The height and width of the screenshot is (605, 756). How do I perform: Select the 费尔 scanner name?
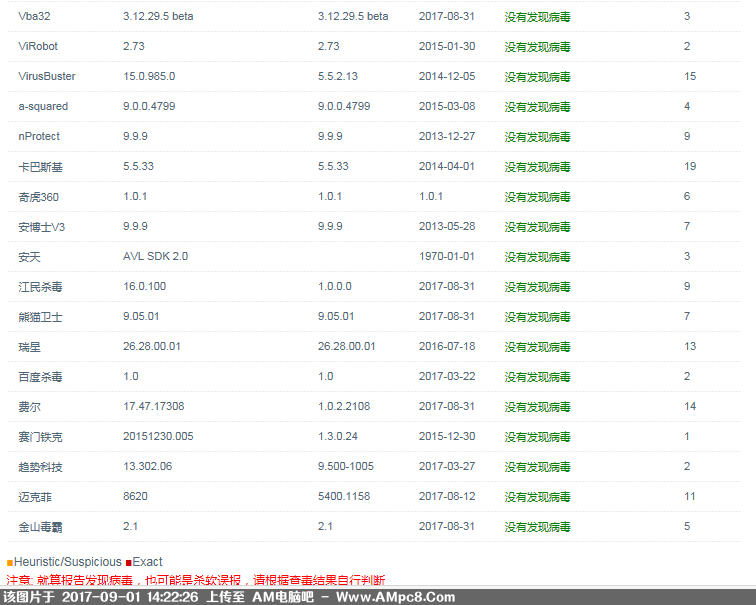click(29, 407)
